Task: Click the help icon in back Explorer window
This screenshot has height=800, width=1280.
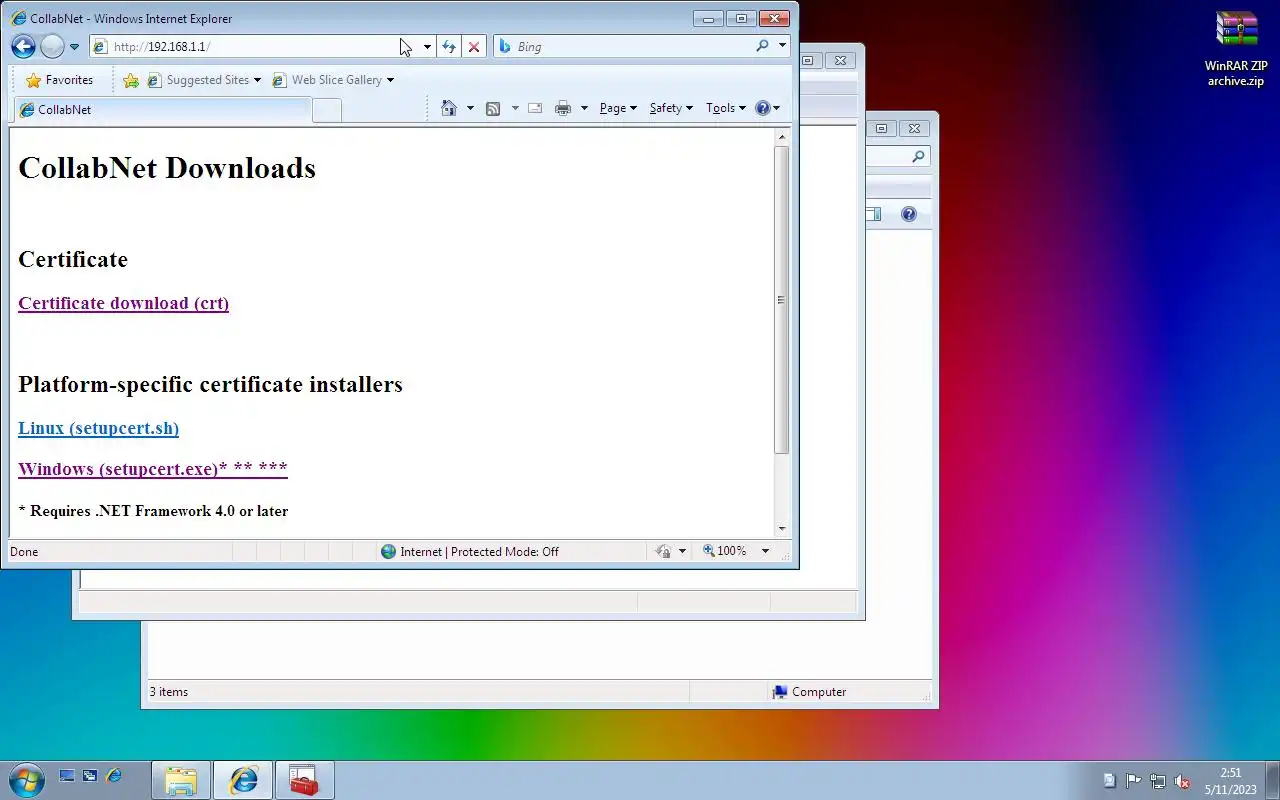Action: (908, 214)
